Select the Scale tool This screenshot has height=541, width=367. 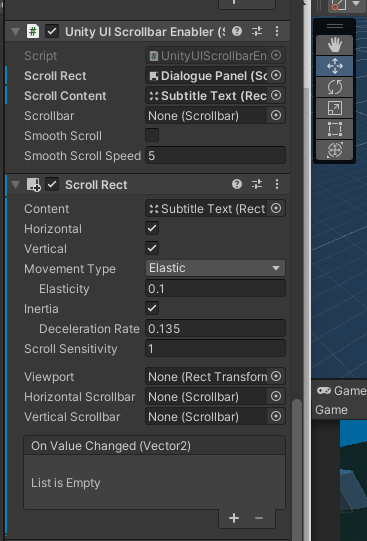(x=335, y=108)
